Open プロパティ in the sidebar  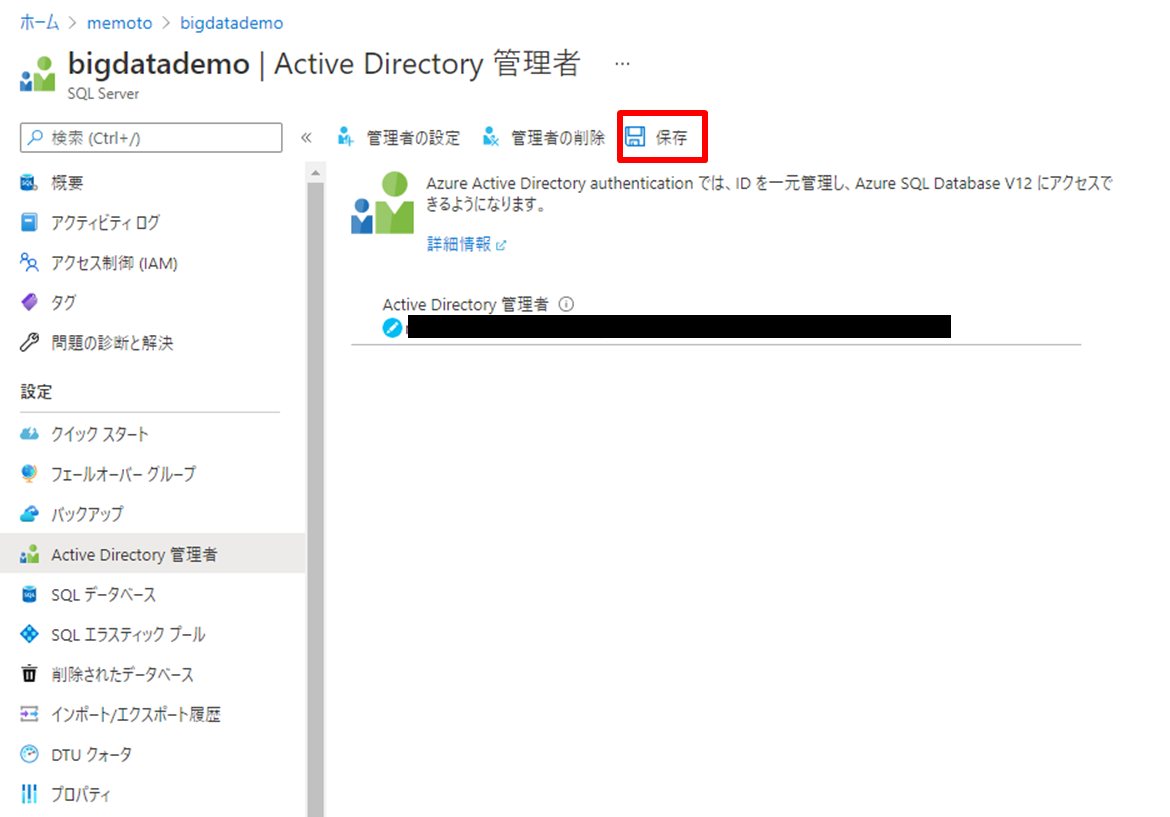coord(81,794)
